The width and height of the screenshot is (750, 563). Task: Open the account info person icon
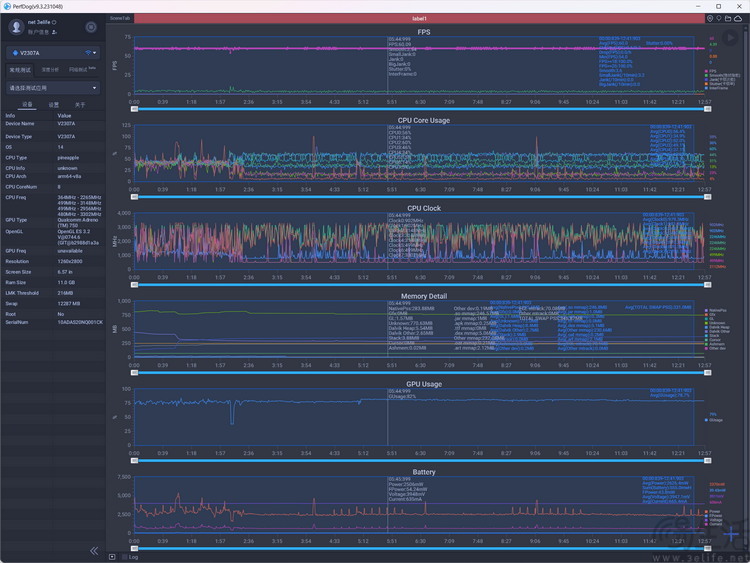coord(54,32)
